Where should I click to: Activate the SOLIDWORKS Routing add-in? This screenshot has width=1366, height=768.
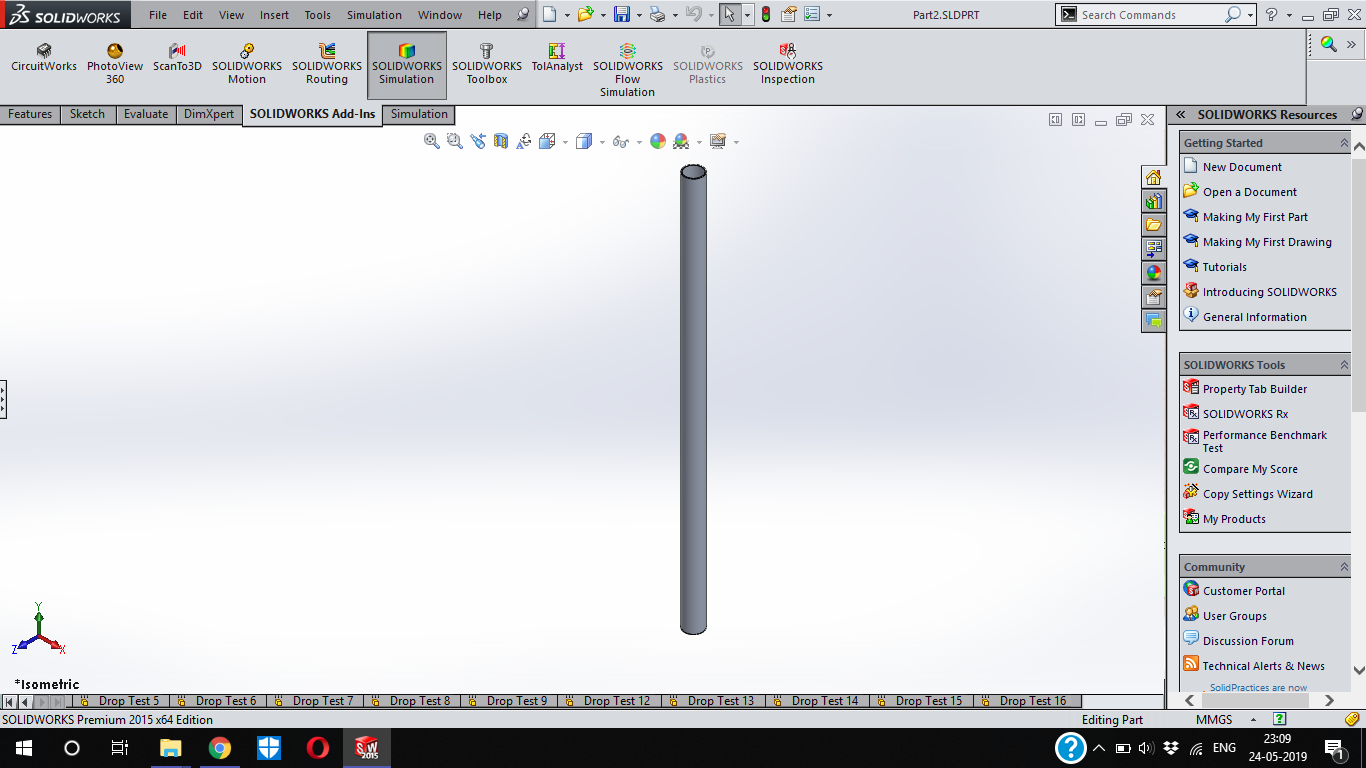[327, 64]
